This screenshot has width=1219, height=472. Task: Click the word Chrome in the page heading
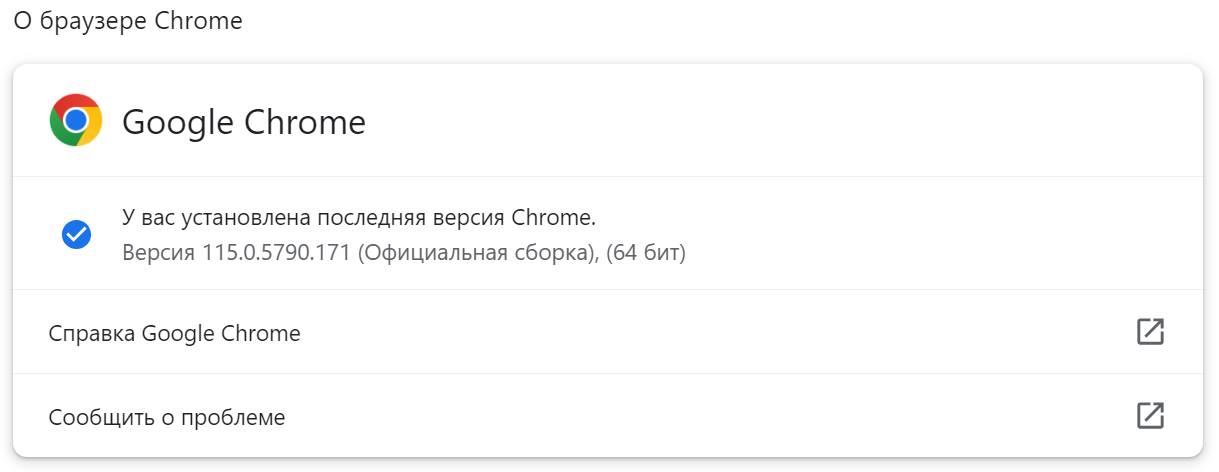(199, 21)
